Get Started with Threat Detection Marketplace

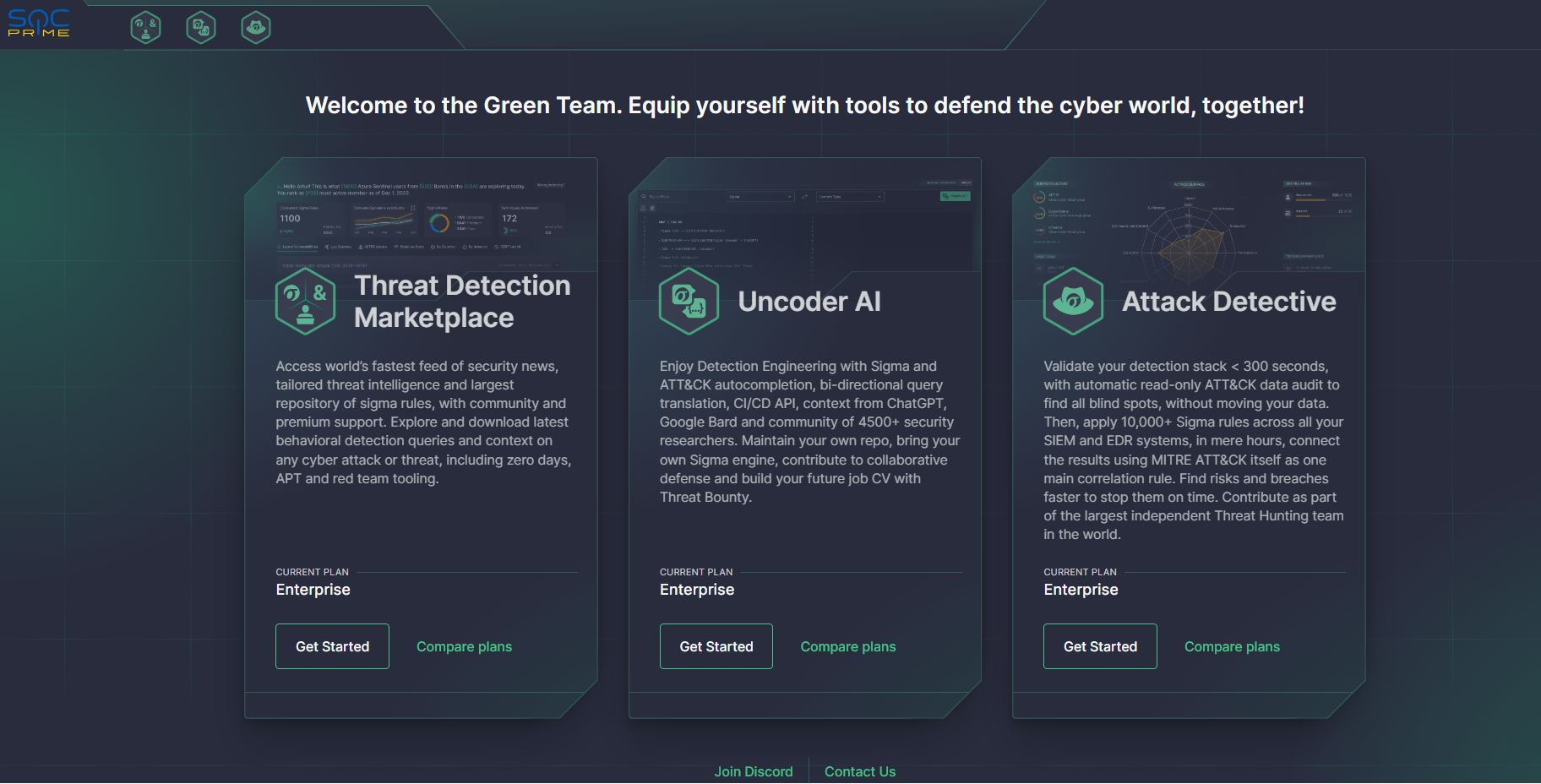click(332, 646)
